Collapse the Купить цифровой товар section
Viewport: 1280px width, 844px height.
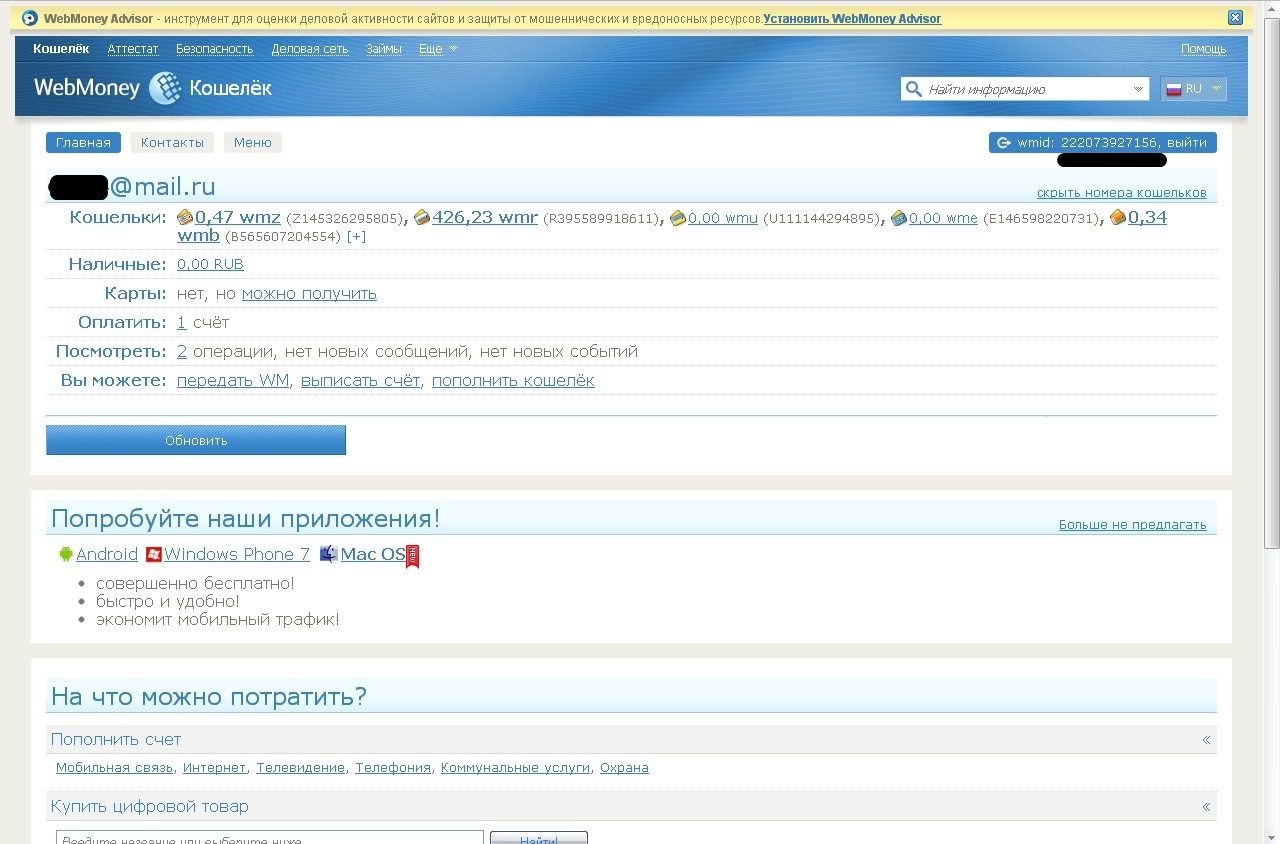point(1206,807)
